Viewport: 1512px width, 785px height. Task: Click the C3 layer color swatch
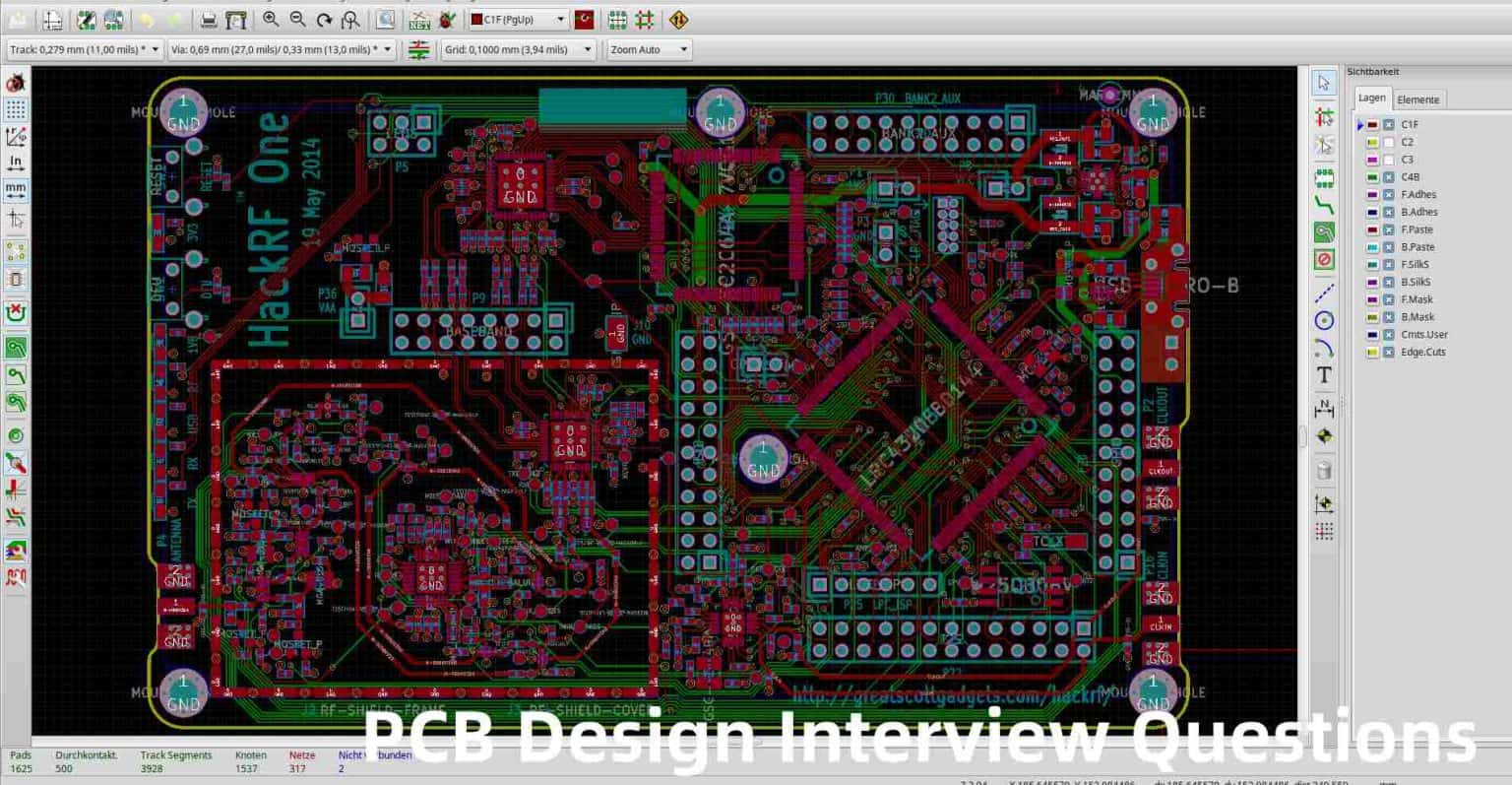1372,160
